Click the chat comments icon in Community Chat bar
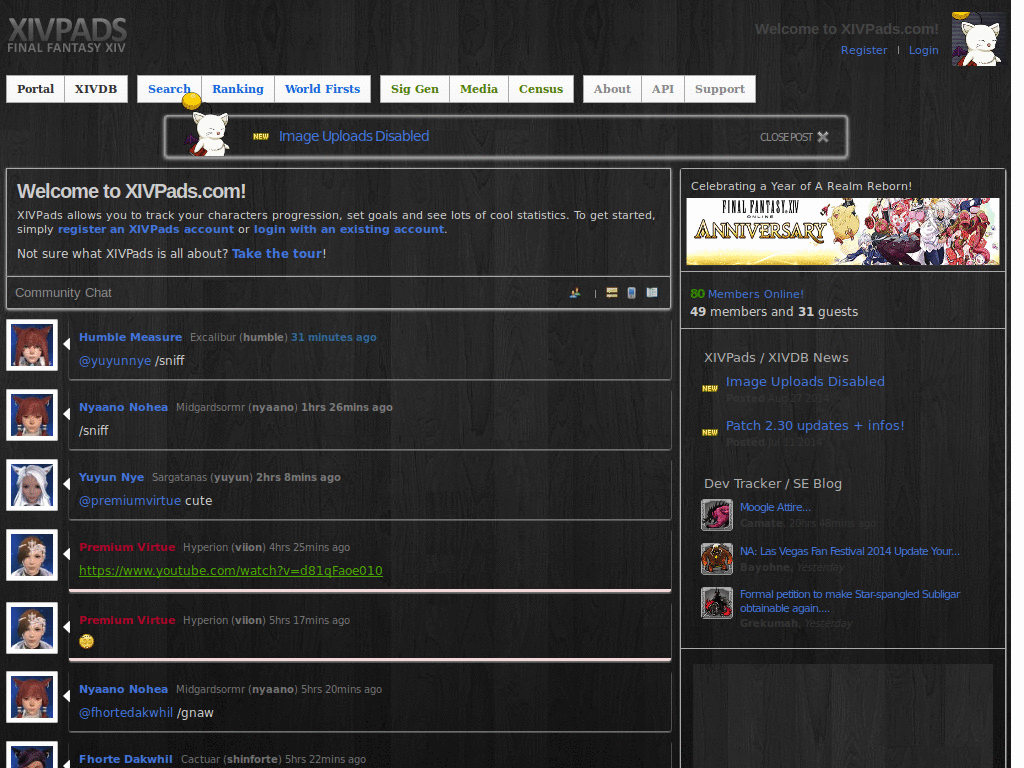Screen dimensions: 1024x768 611,293
